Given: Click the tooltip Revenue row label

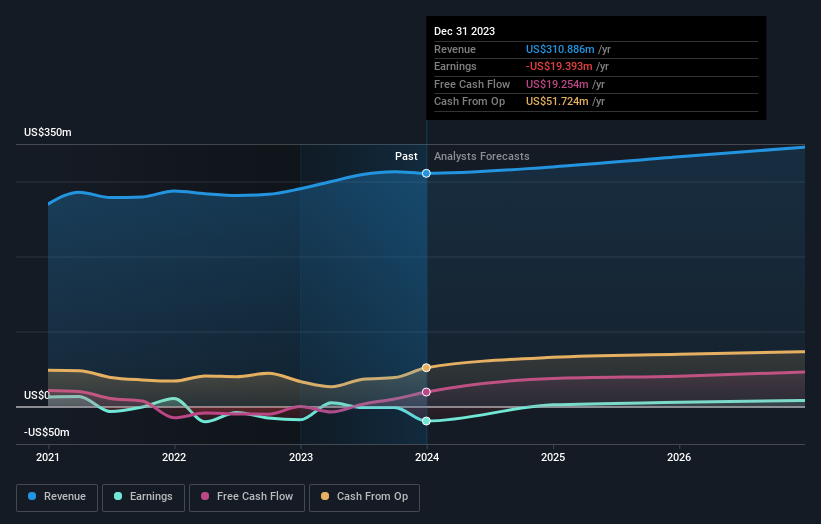Looking at the screenshot, I should click(x=455, y=49).
